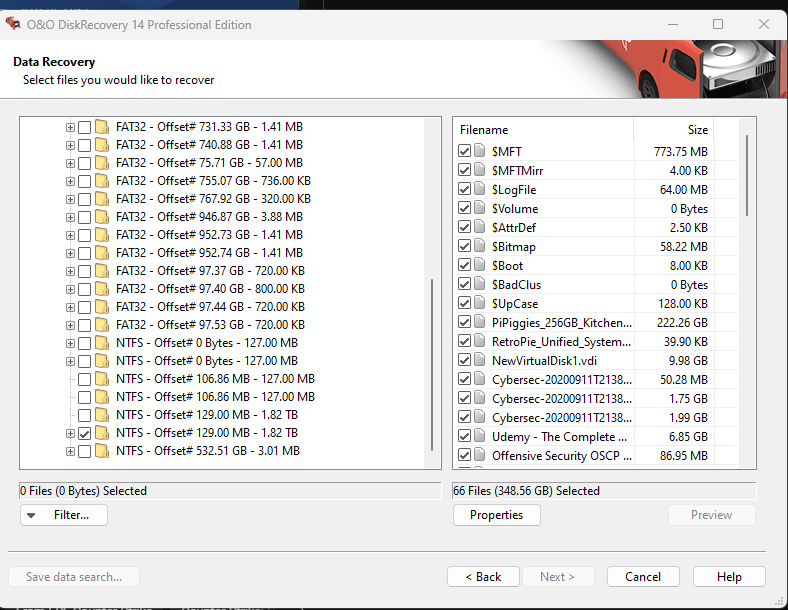Click the file icon next to PiPiggies_256GB_Kitchen
This screenshot has height=610, width=788.
(480, 322)
